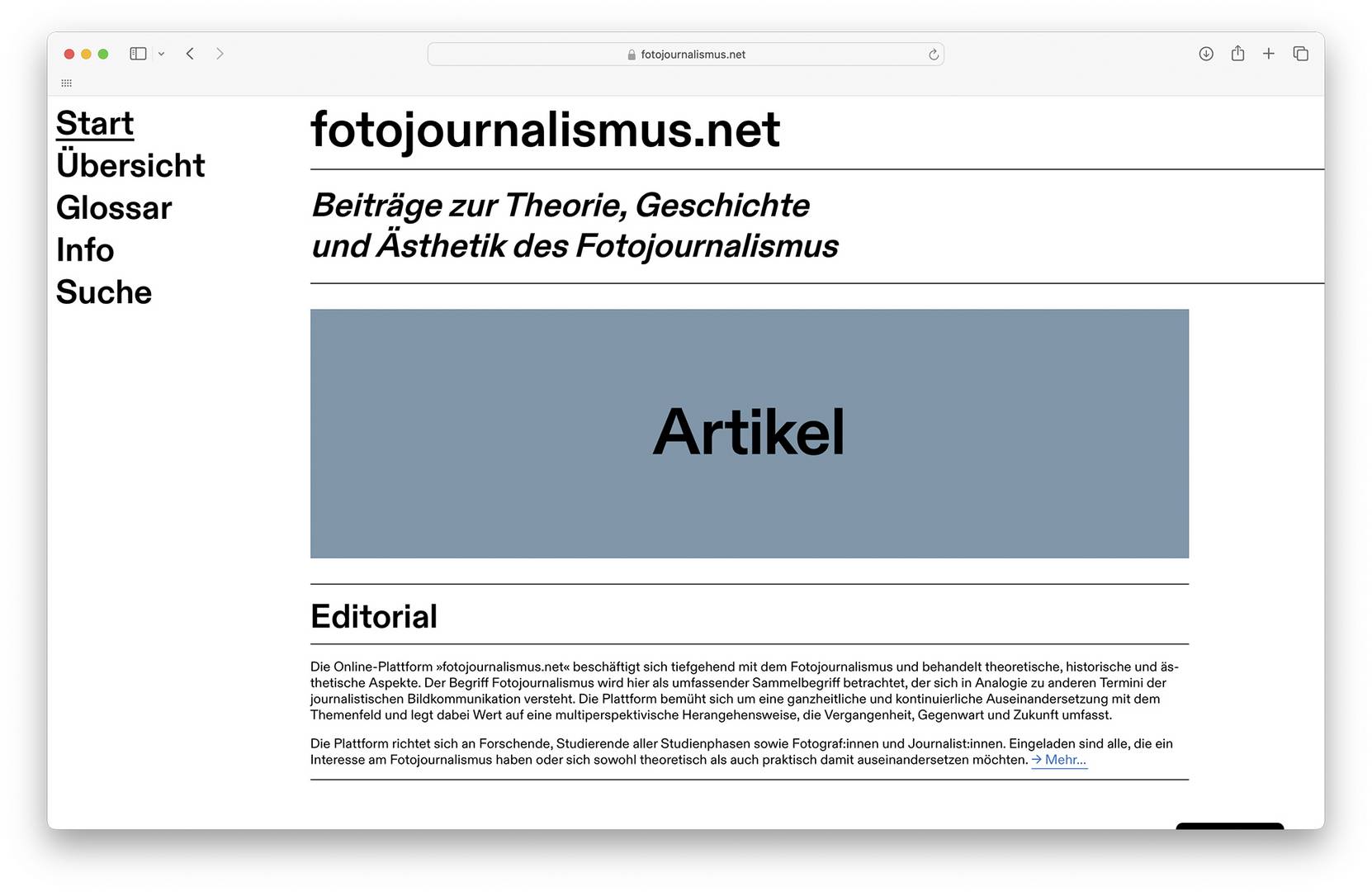Viewport: 1372px width, 892px height.
Task: Close window with red button
Action: pyautogui.click(x=69, y=54)
